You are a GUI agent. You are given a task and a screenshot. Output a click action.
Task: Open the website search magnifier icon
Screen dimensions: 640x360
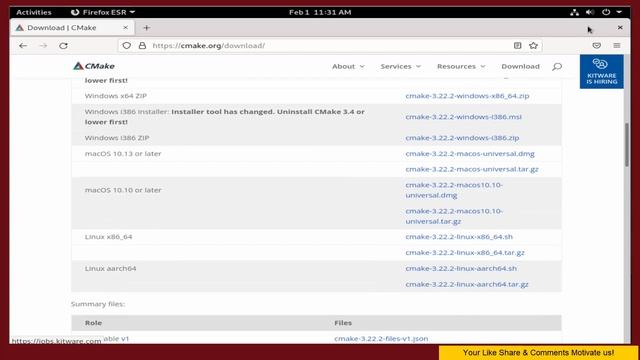click(557, 67)
